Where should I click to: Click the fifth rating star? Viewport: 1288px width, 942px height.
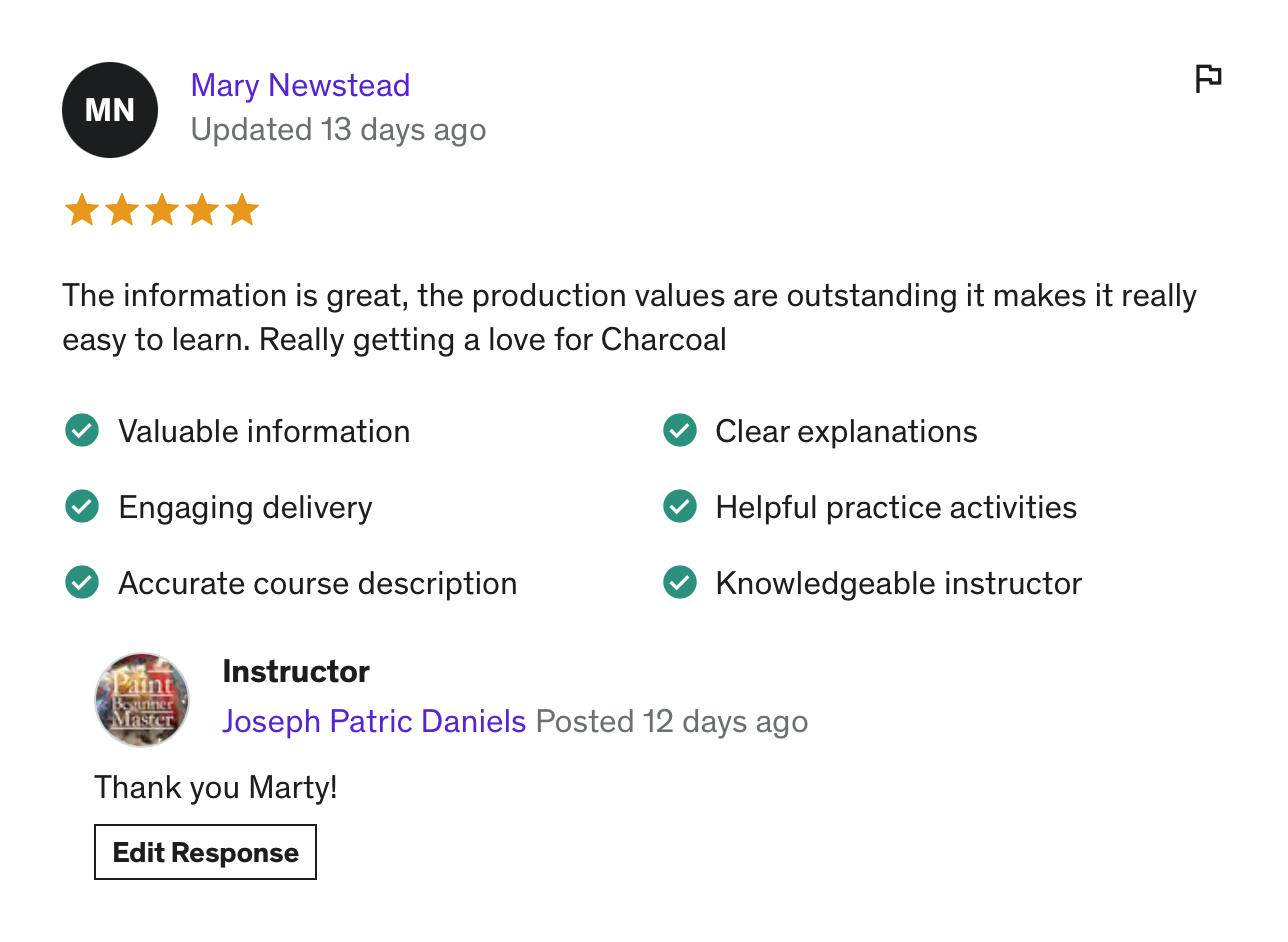pyautogui.click(x=241, y=211)
